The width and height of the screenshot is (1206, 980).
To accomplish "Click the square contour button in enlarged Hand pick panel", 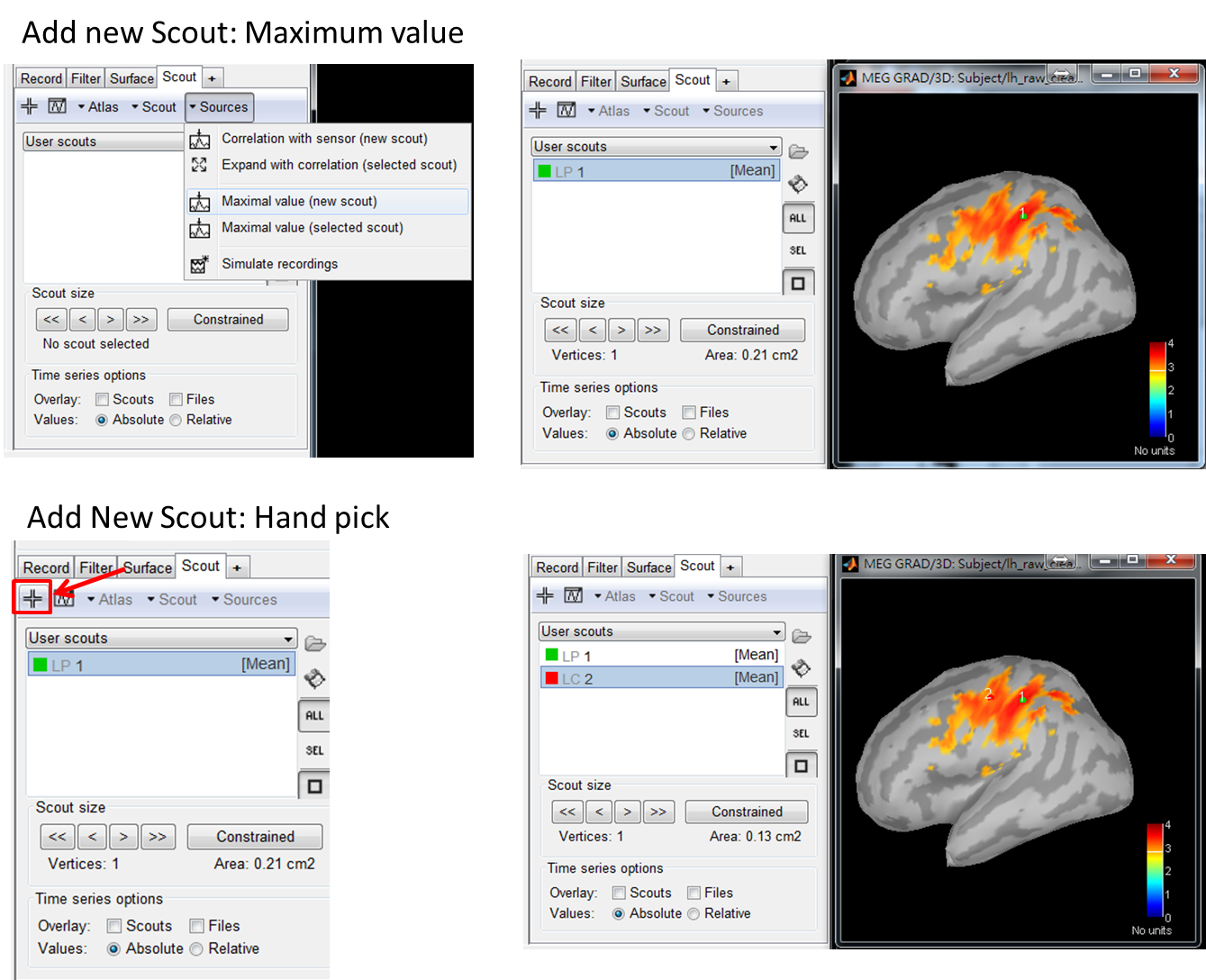I will click(x=314, y=785).
